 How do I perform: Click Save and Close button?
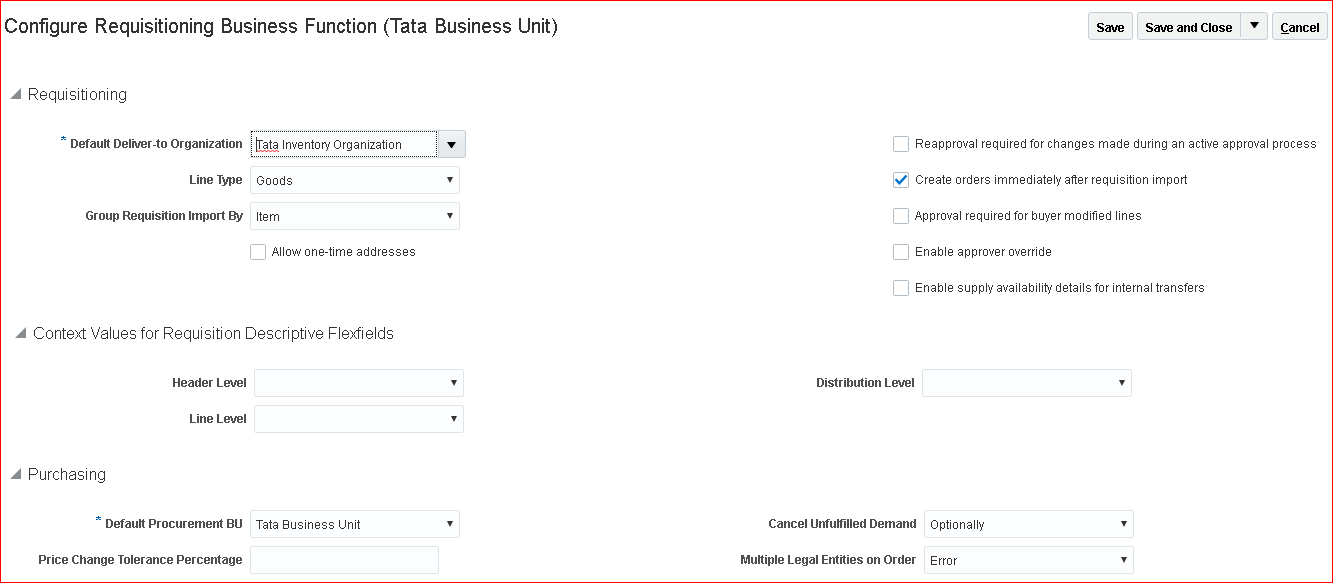tap(1188, 27)
